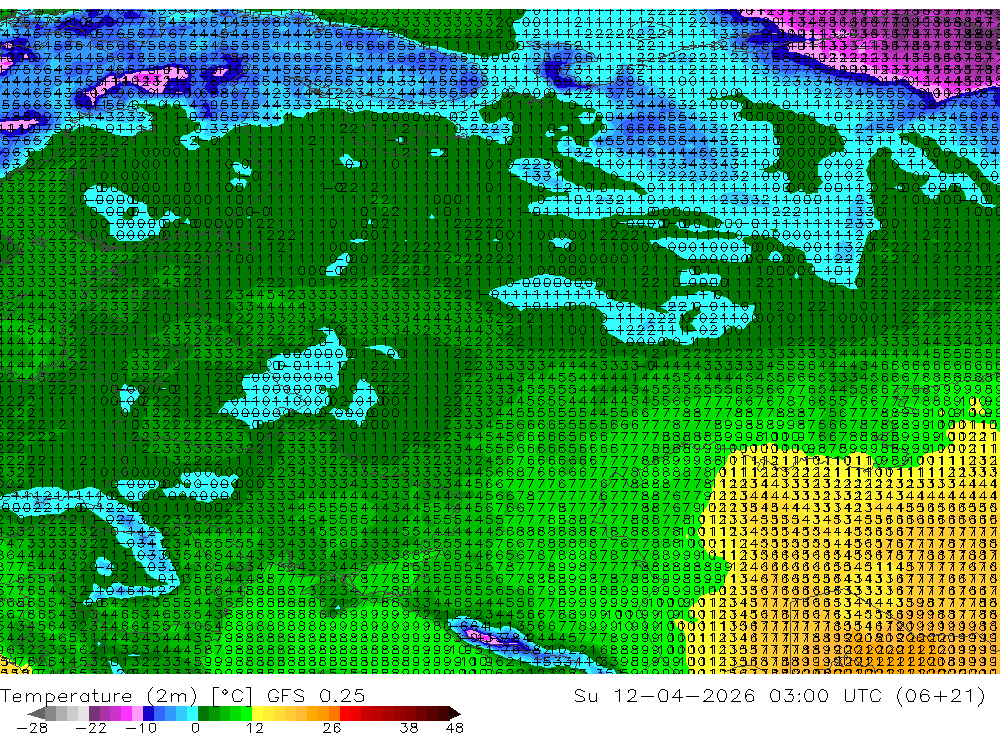Viewport: 1000px width, 733px height.
Task: Click the "[°C]" unit label
Action: pos(232,695)
